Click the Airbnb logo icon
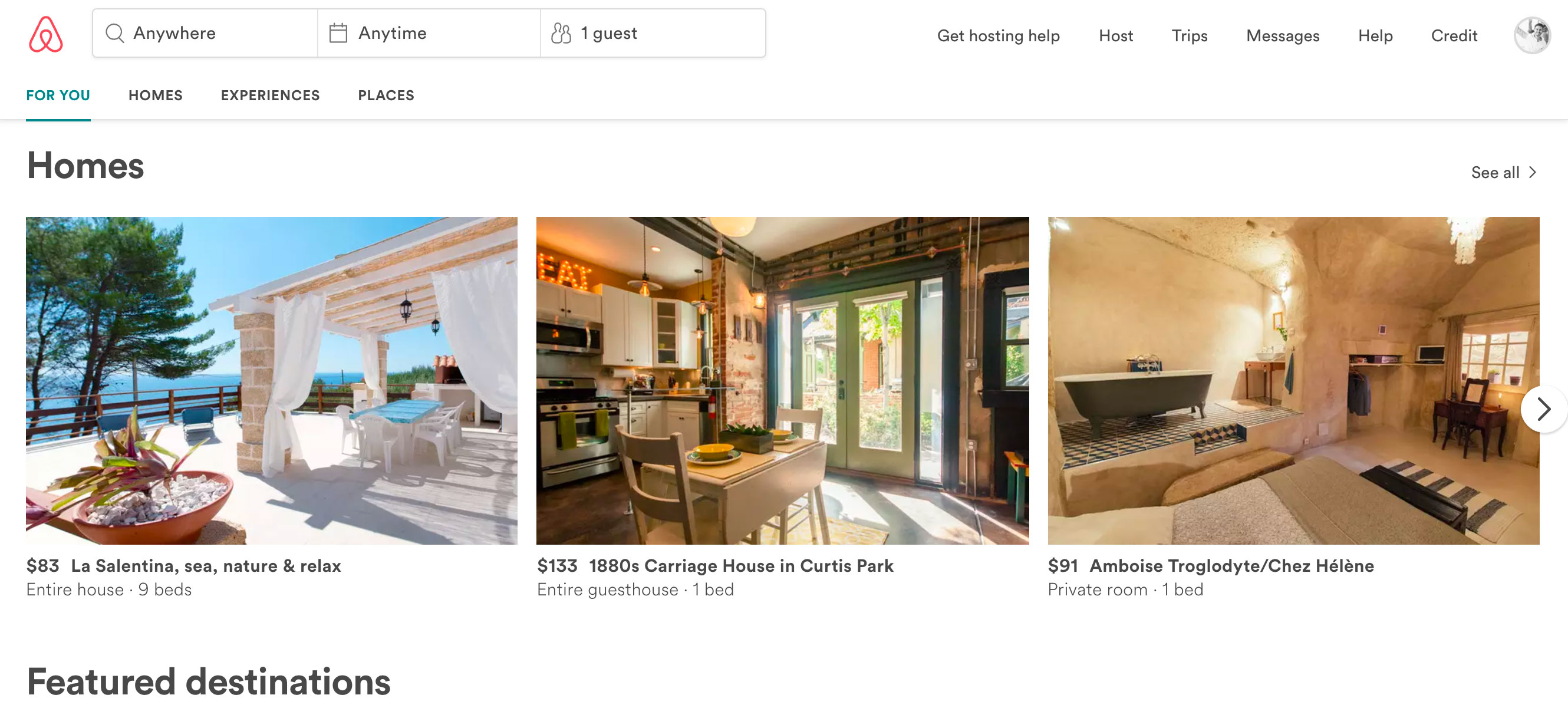Screen dimensions: 1568x718 [x=45, y=34]
